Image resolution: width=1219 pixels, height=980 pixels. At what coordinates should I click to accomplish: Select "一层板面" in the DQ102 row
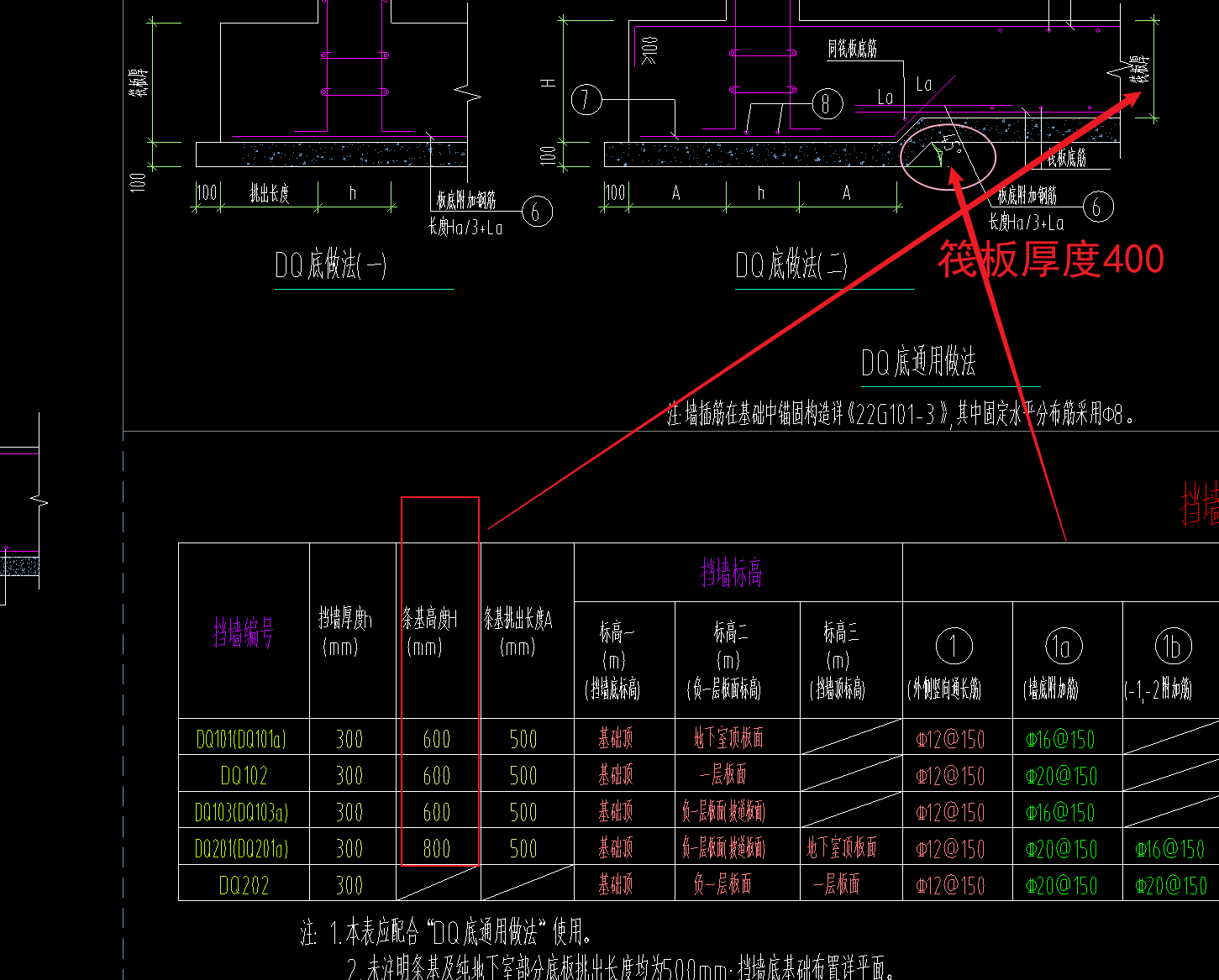coord(722,775)
